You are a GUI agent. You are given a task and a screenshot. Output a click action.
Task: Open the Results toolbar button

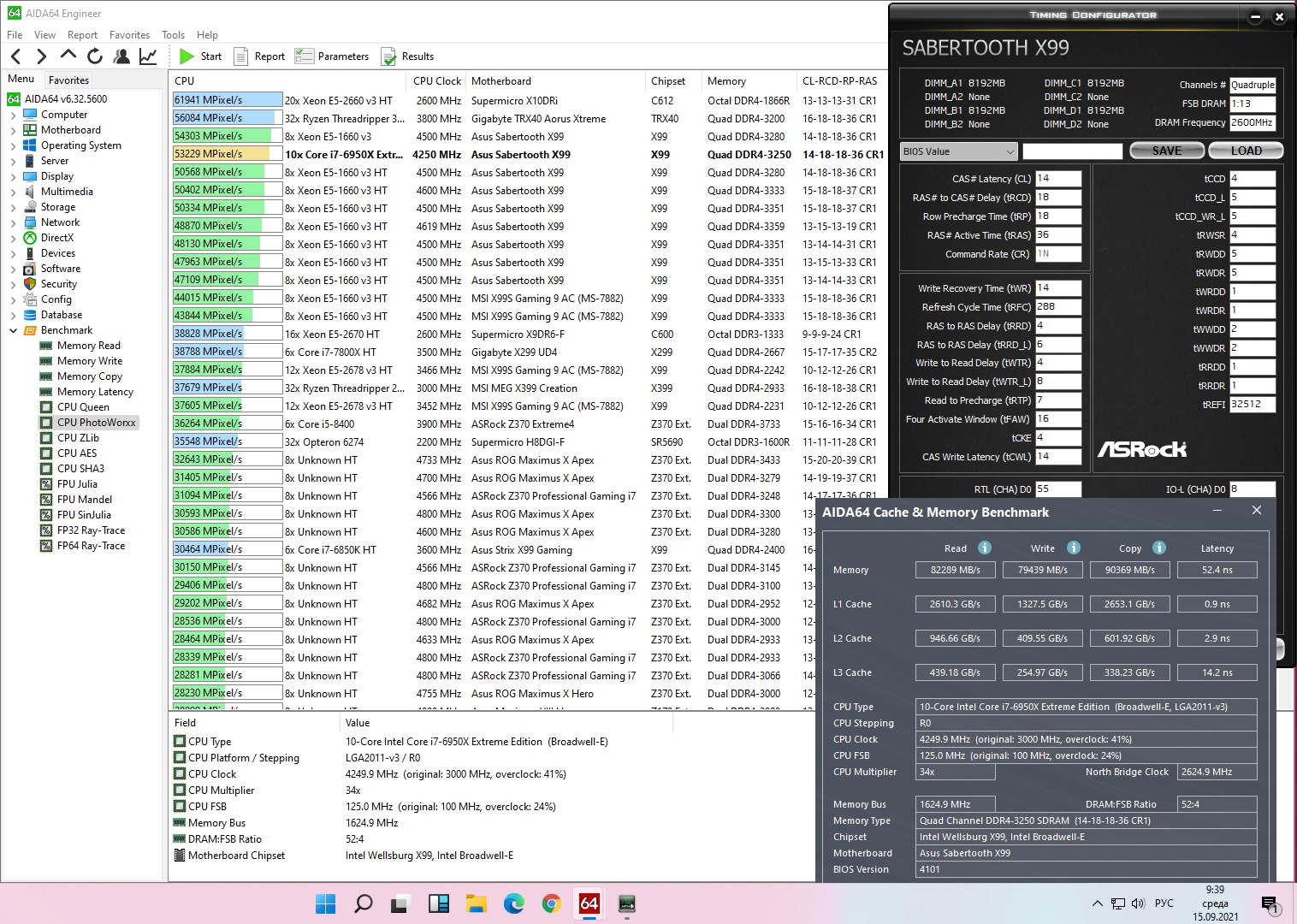407,56
